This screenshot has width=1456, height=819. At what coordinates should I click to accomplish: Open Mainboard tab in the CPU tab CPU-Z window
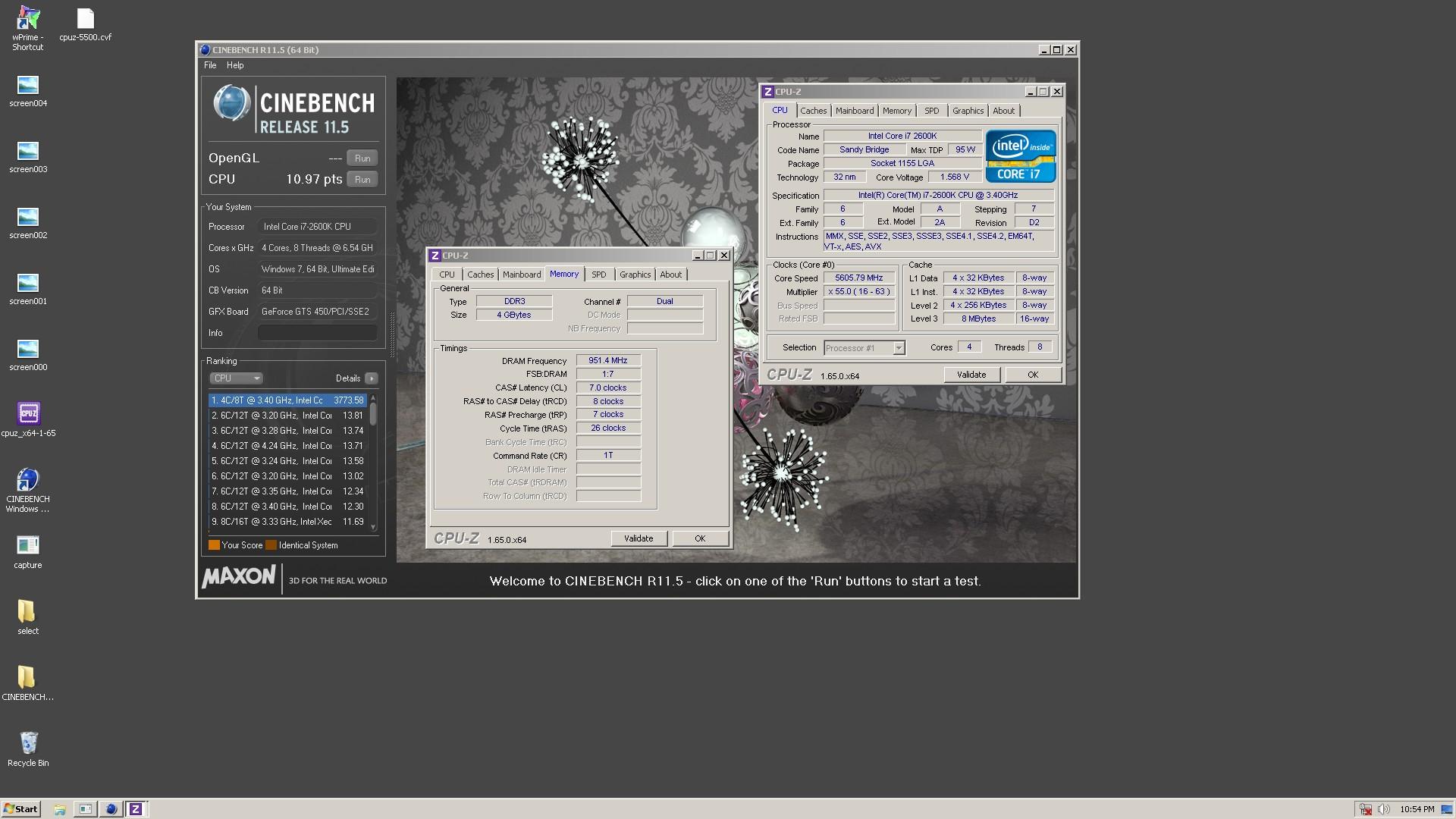tap(855, 111)
